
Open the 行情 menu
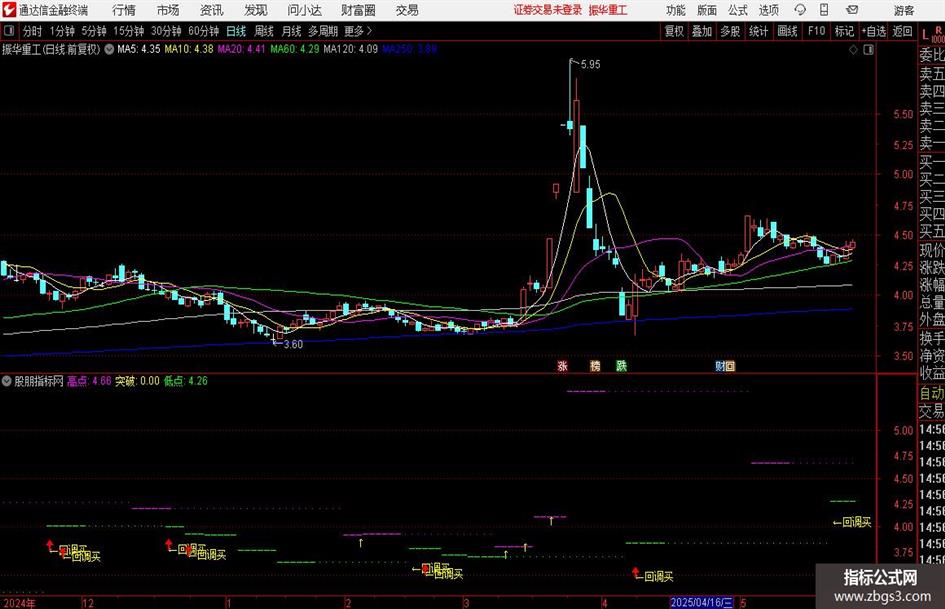click(124, 10)
